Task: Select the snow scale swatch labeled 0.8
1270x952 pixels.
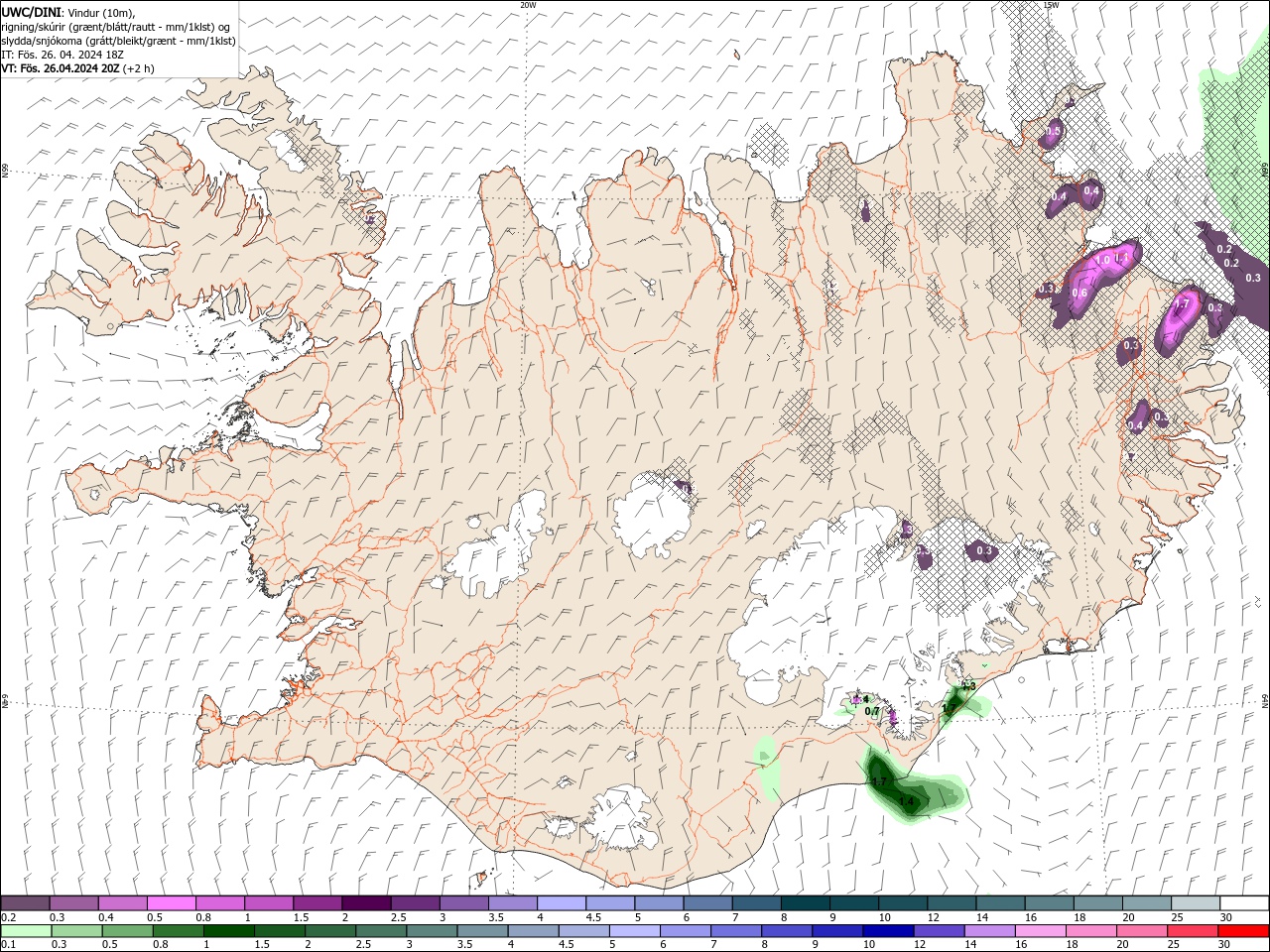Action: (x=219, y=903)
